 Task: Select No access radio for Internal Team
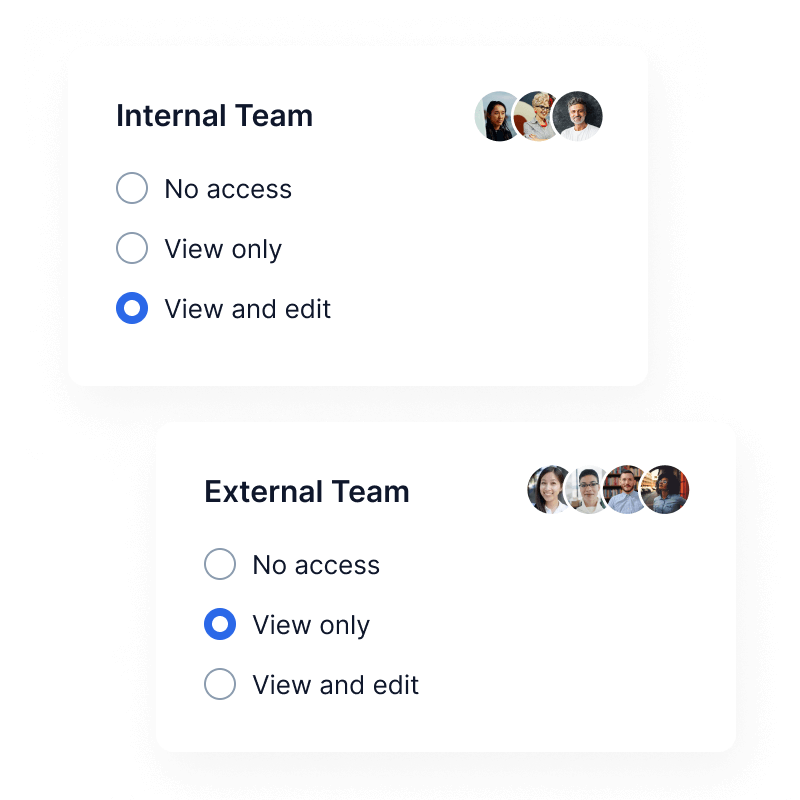click(132, 188)
